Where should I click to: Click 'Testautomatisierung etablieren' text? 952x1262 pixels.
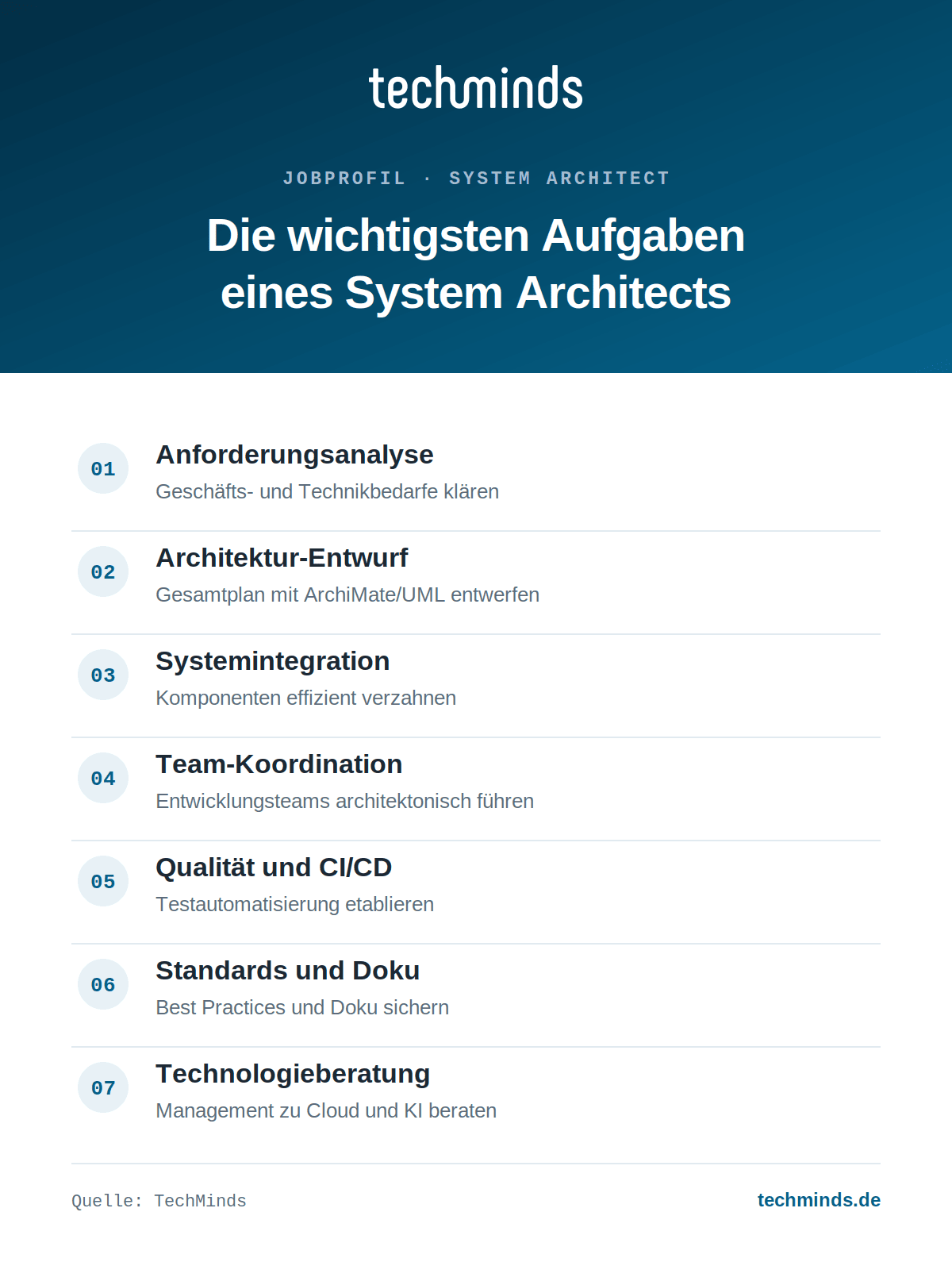coord(294,904)
